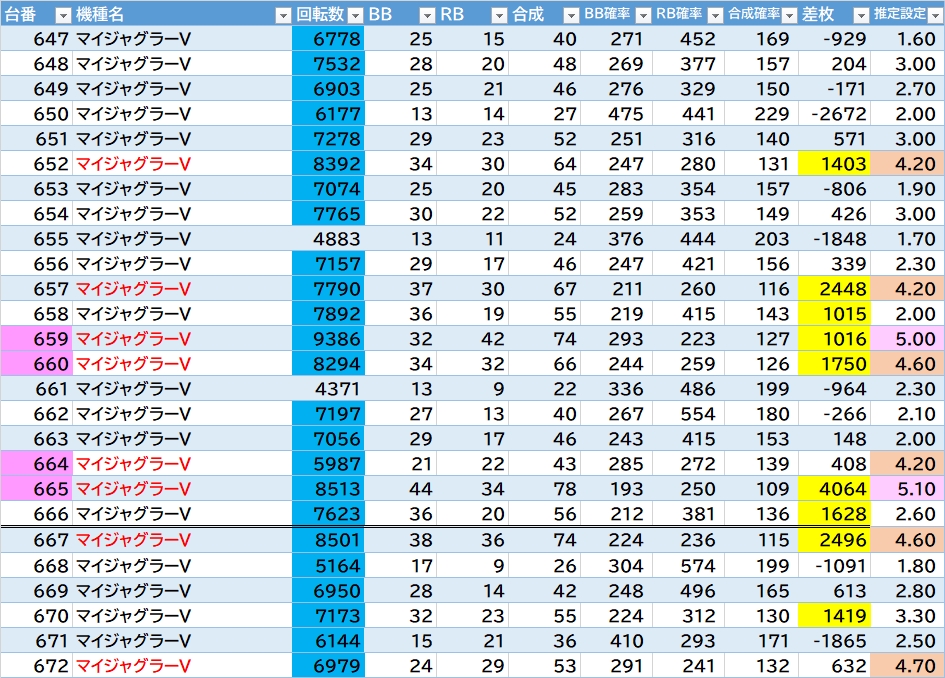This screenshot has width=945, height=678.
Task: Select 合成 cell 78 in row 665
Action: (x=545, y=489)
